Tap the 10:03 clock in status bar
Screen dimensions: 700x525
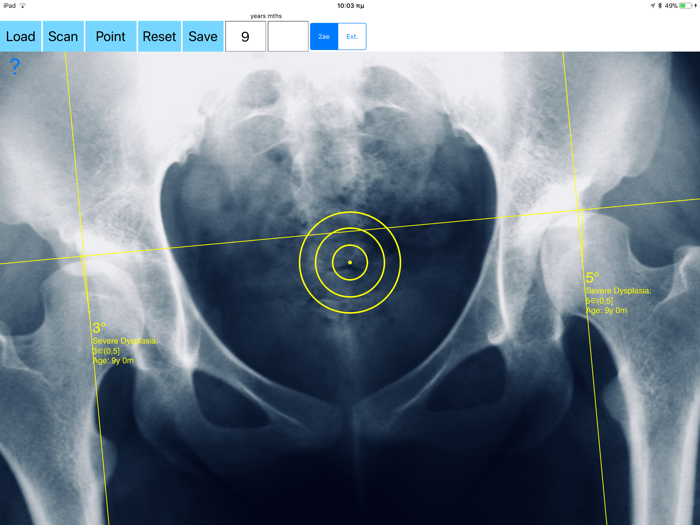tap(350, 6)
